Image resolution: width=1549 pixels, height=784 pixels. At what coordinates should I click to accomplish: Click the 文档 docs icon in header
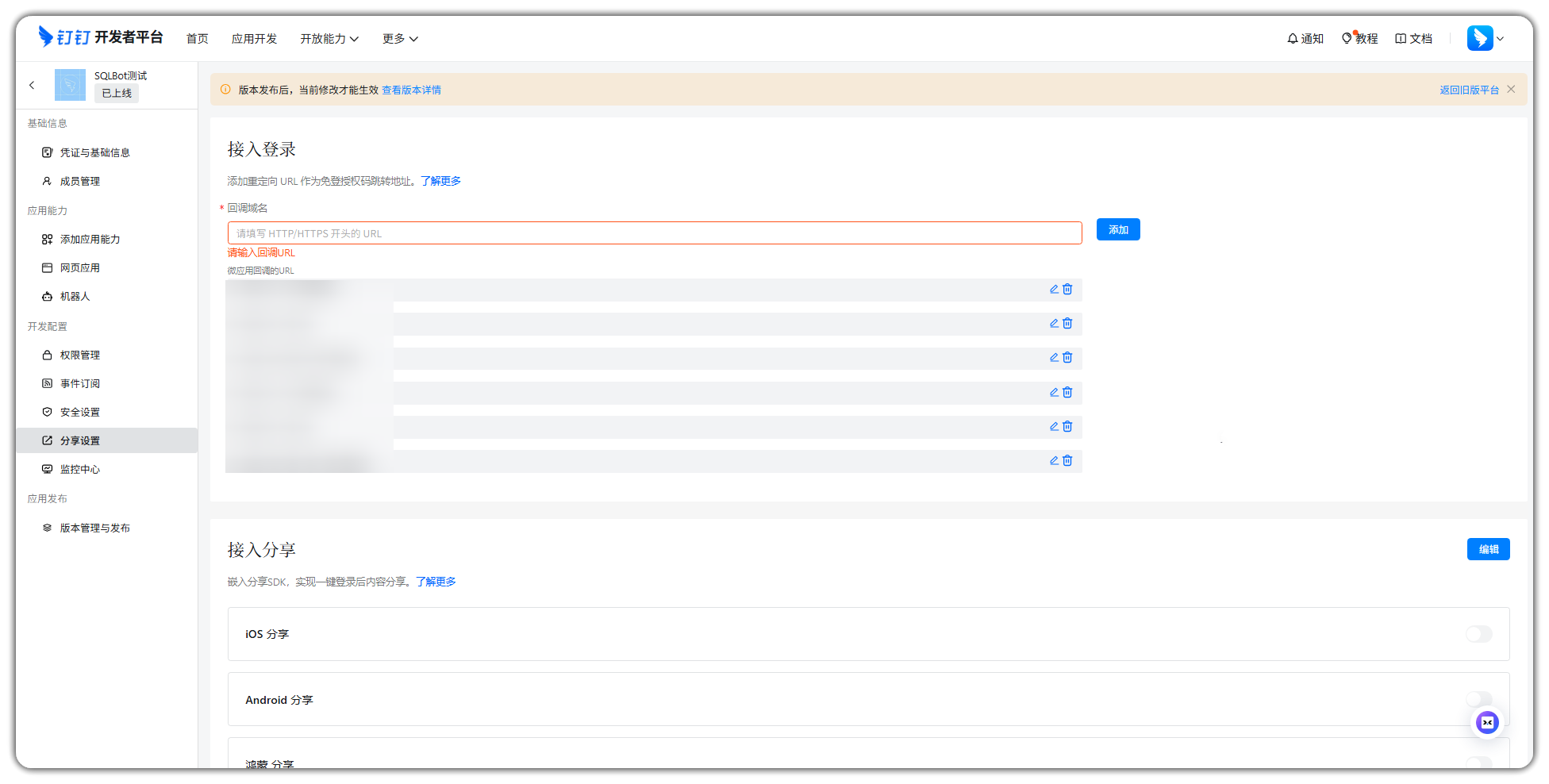pyautogui.click(x=1401, y=39)
